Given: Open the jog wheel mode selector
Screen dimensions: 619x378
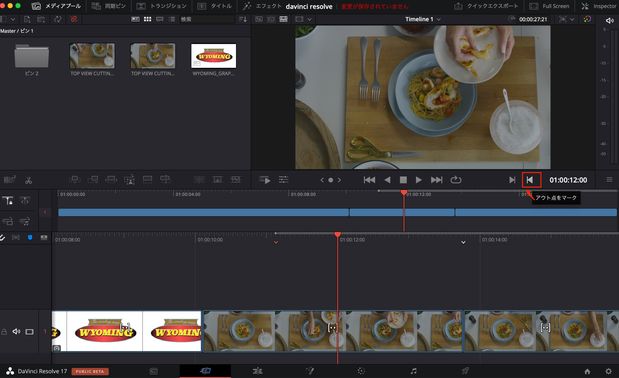Looking at the screenshot, I should tap(330, 180).
